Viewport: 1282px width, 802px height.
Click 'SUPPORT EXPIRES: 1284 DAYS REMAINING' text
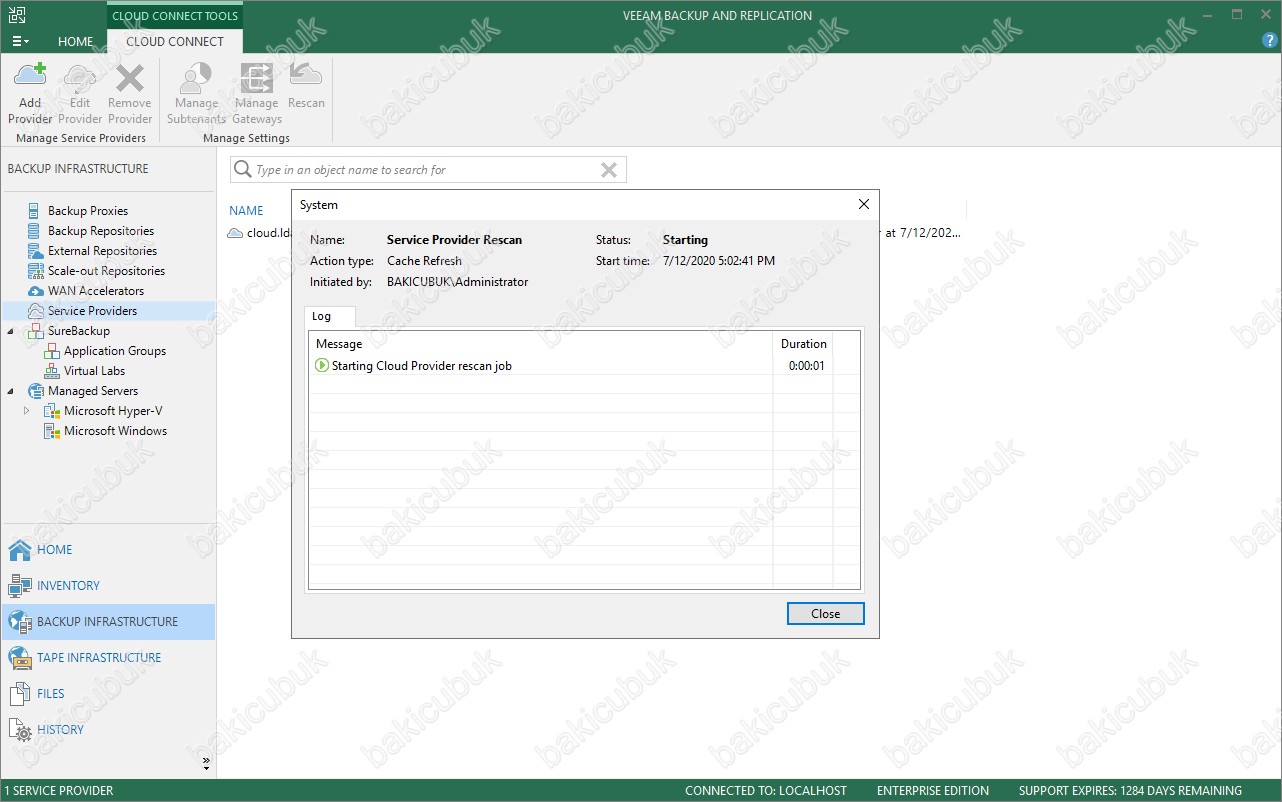[1130, 791]
